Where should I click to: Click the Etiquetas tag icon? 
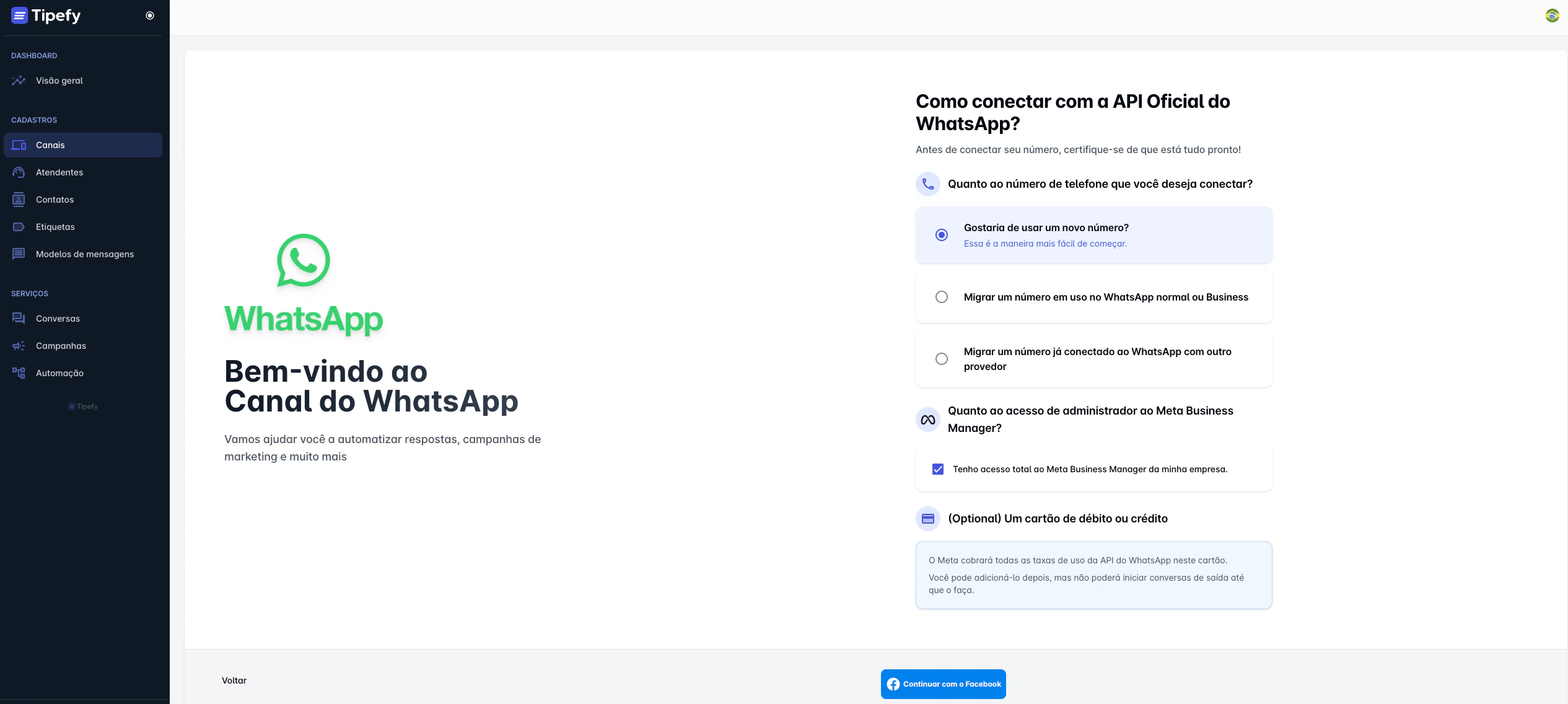(19, 227)
